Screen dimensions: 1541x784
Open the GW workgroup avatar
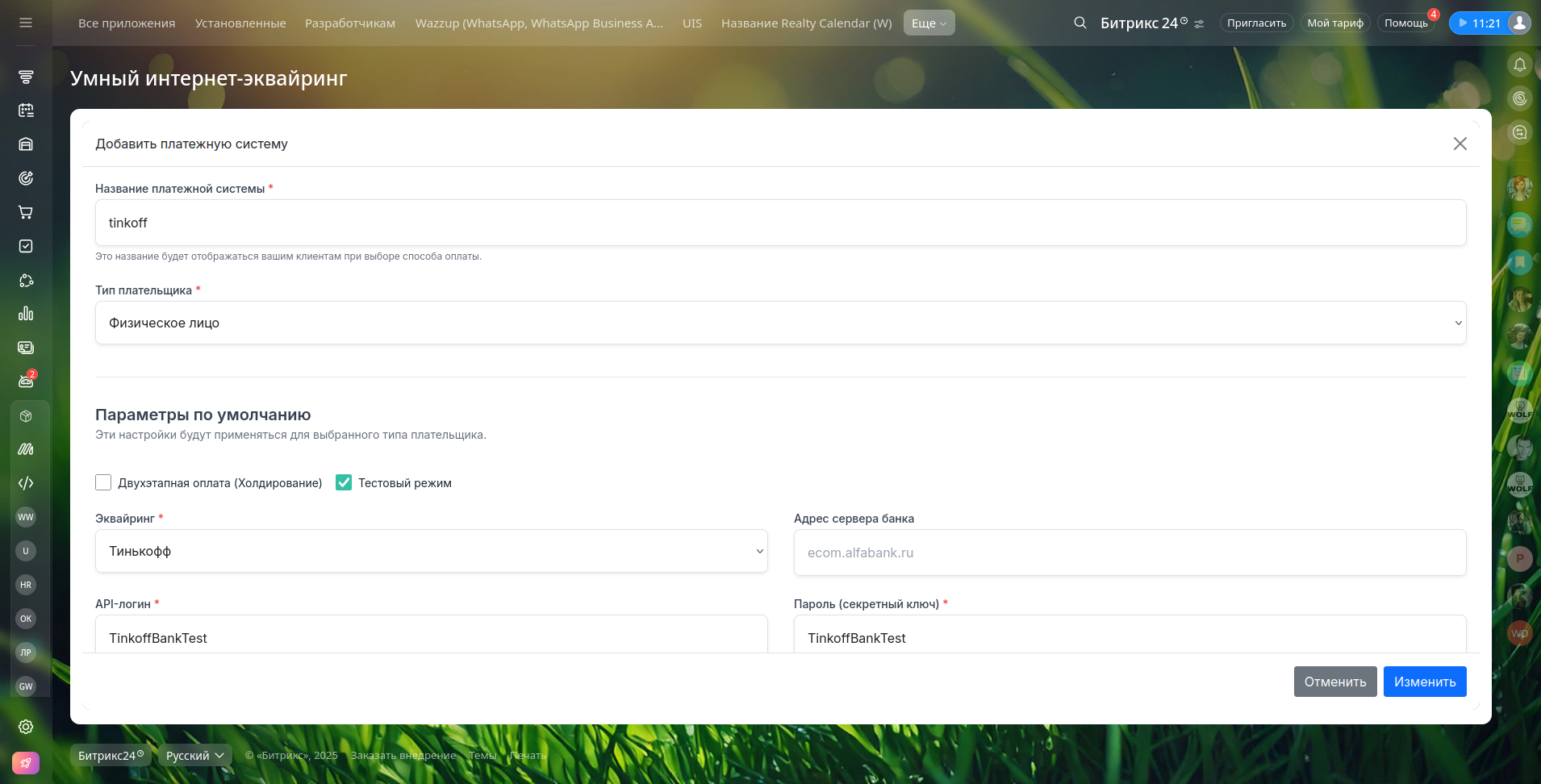click(26, 686)
